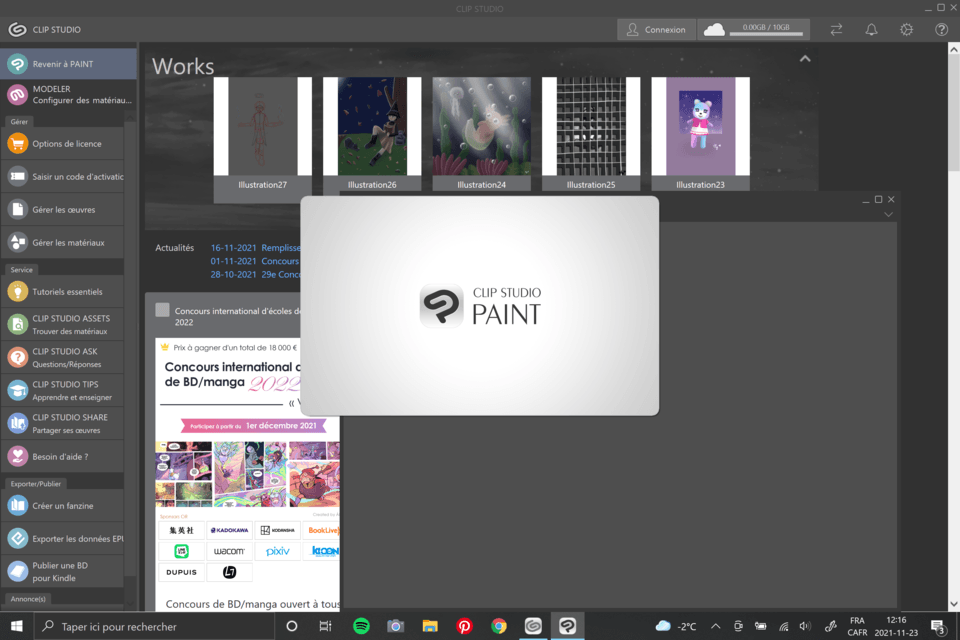Open CLIP STUDIO ASSETS
Screen dimensions: 960x640
point(62,325)
